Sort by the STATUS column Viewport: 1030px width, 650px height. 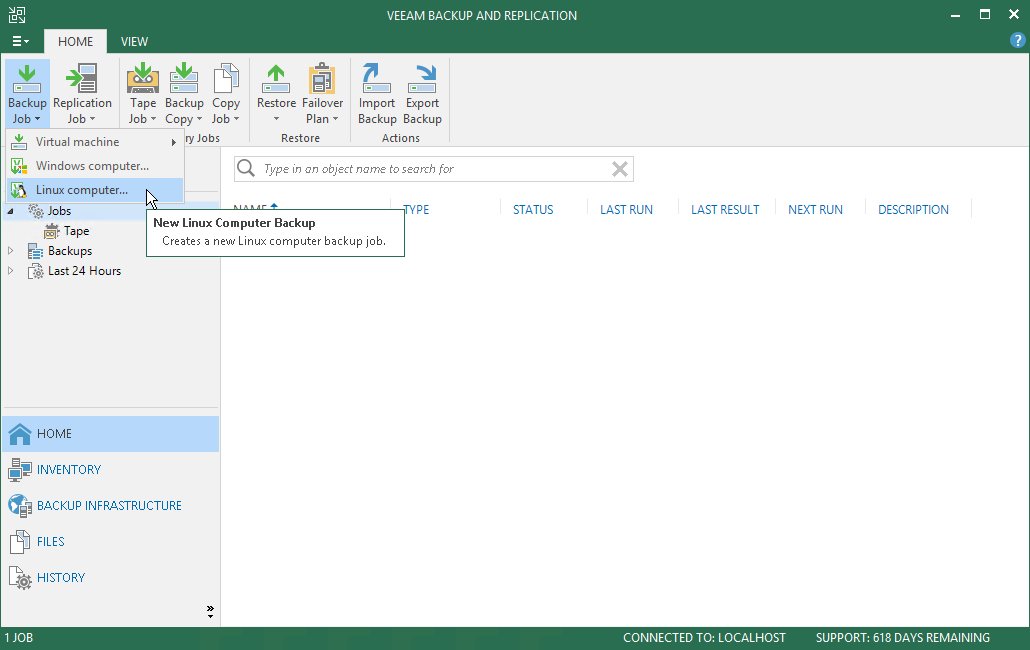click(x=533, y=209)
